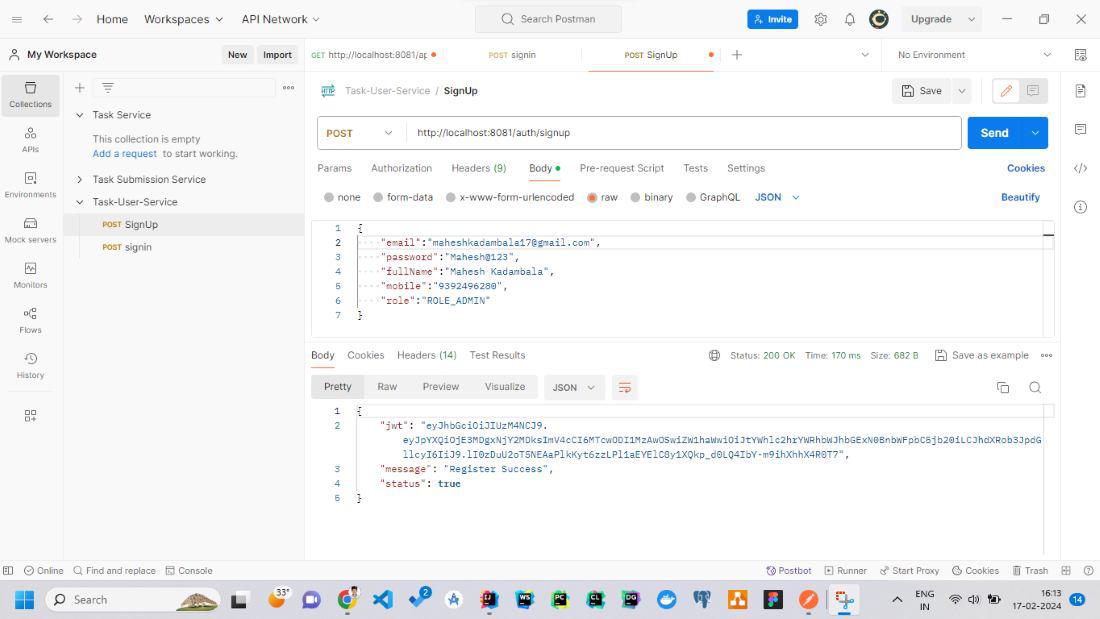Open the response JSON format dropdown
Viewport: 1100px width, 619px height.
574,387
